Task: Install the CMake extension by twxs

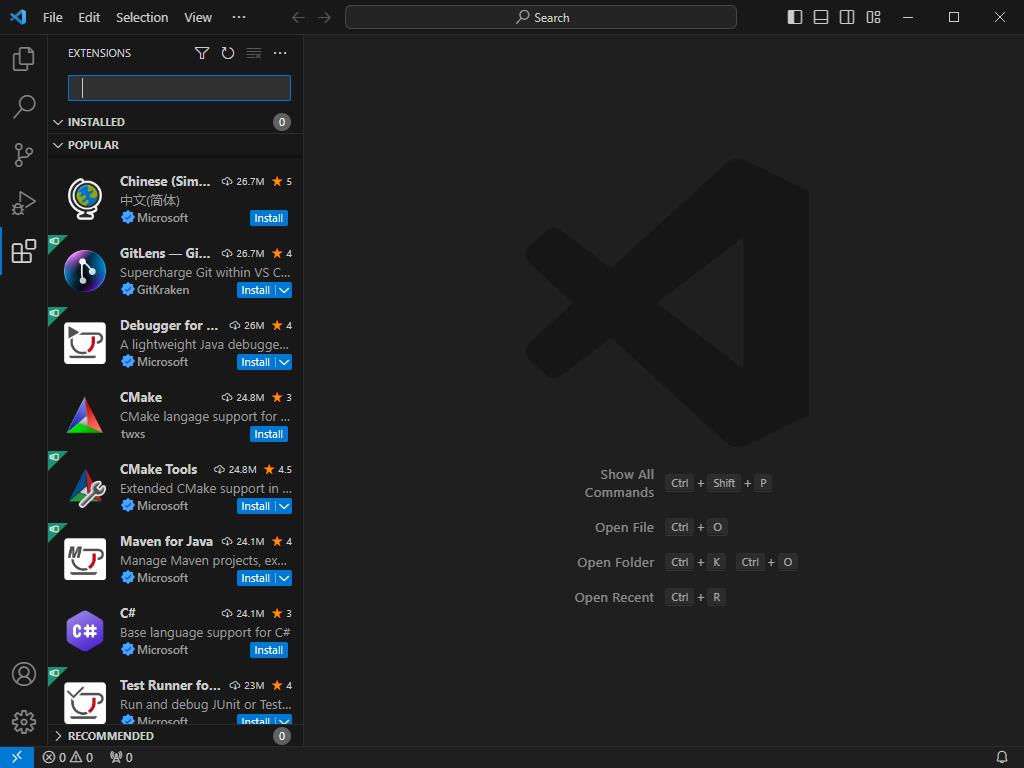Action: click(x=268, y=434)
